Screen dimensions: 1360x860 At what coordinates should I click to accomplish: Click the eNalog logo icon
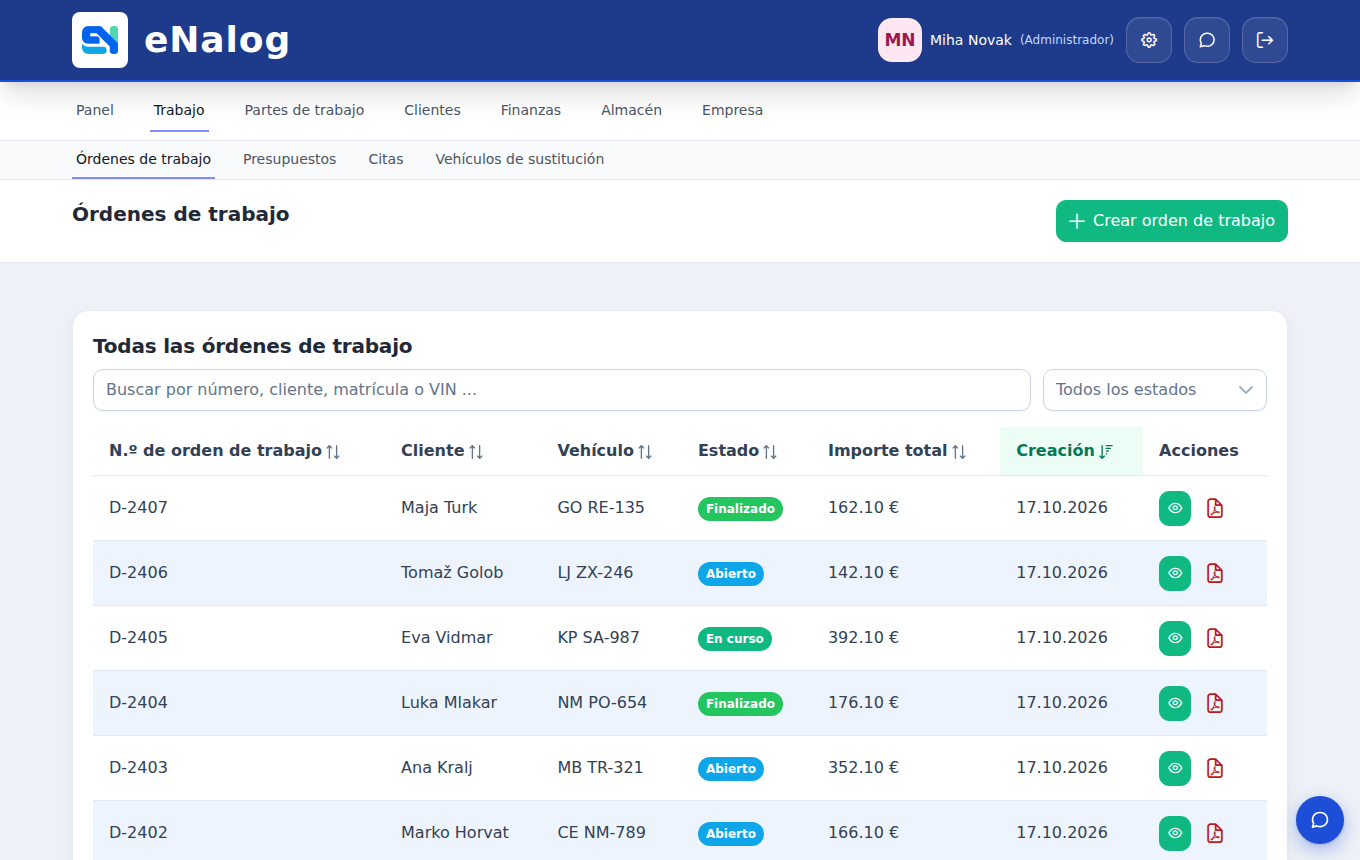(100, 40)
